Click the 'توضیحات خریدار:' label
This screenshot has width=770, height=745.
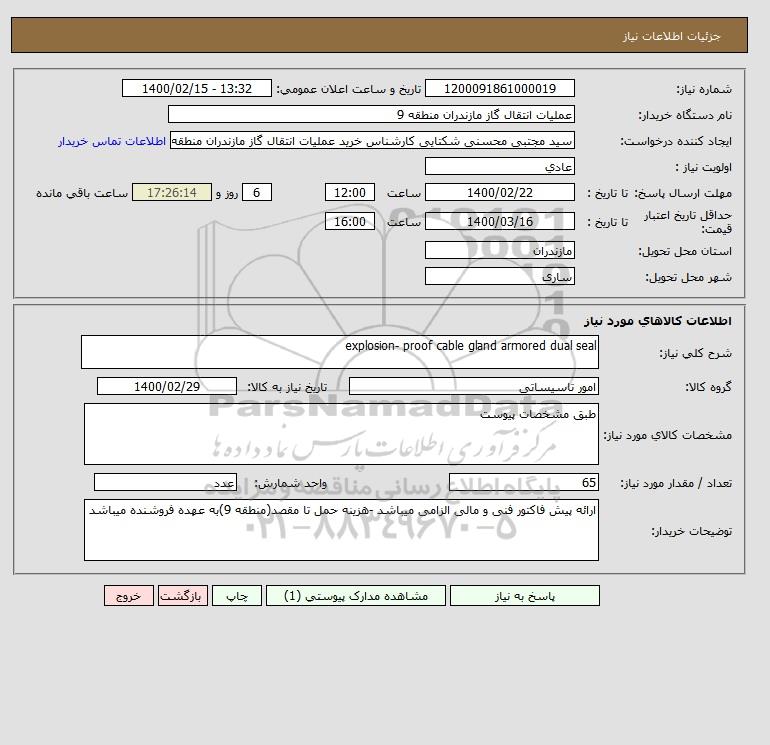pos(691,531)
